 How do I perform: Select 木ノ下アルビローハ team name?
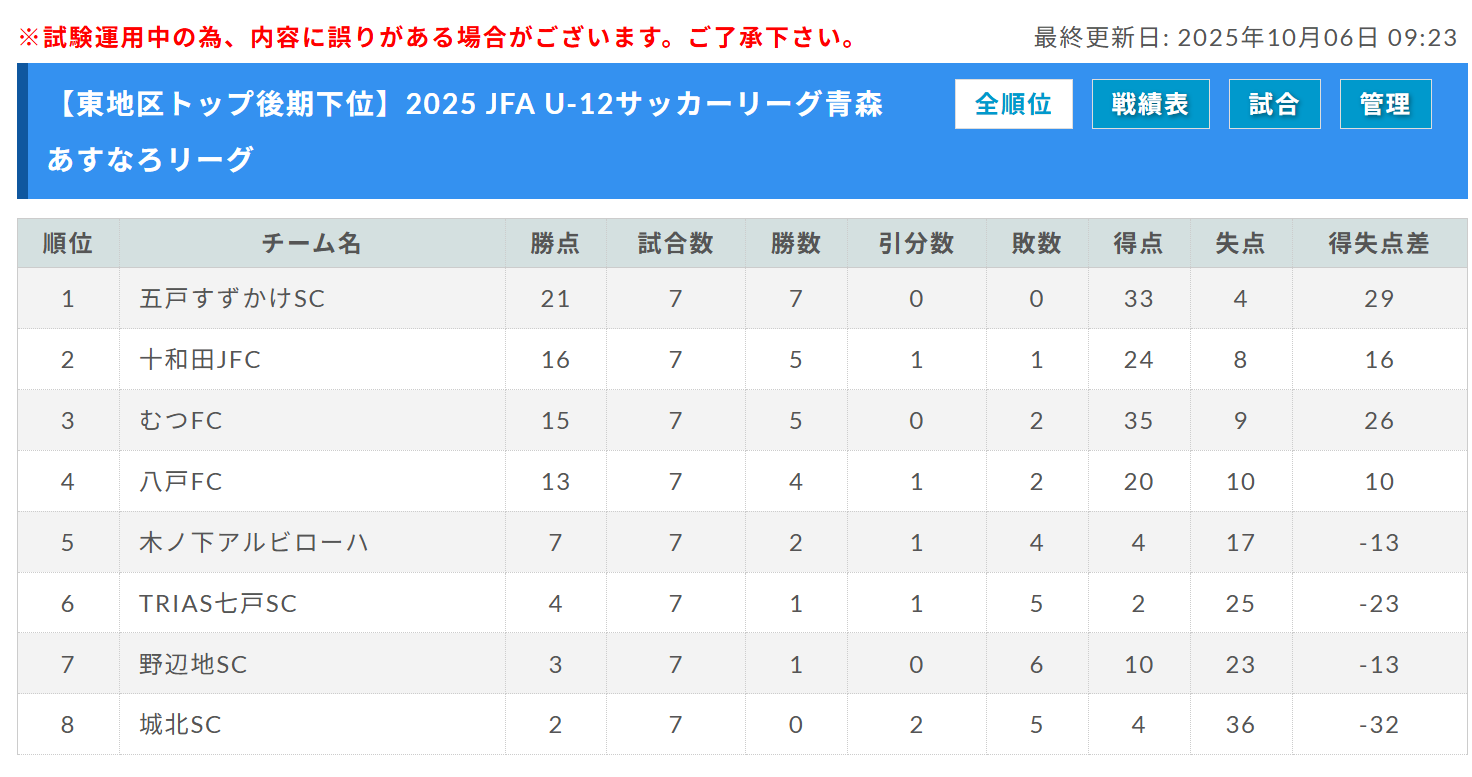pos(254,542)
